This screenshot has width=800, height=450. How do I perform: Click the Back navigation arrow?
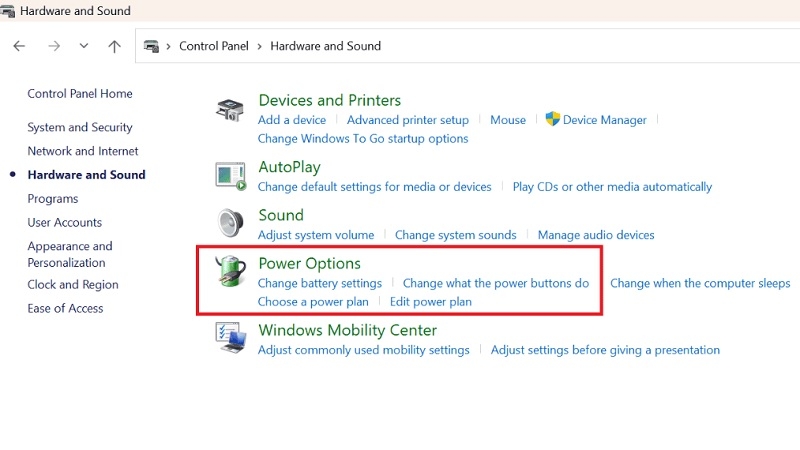tap(19, 46)
